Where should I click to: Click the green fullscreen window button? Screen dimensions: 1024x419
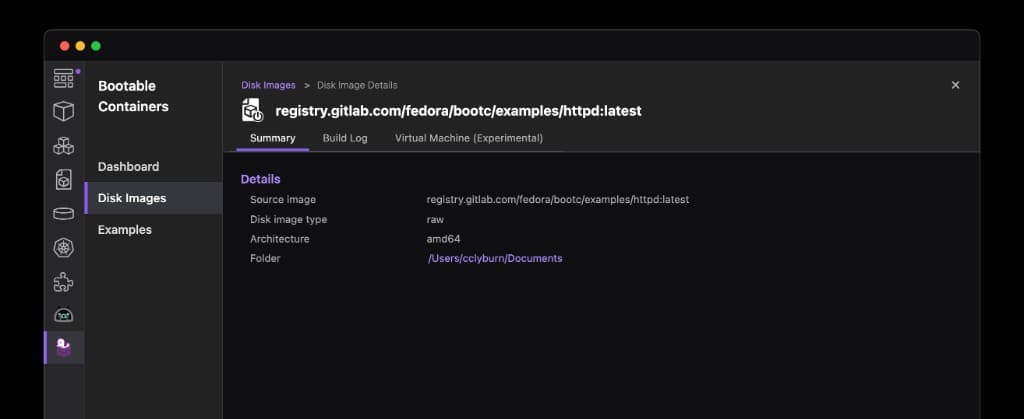tap(96, 46)
